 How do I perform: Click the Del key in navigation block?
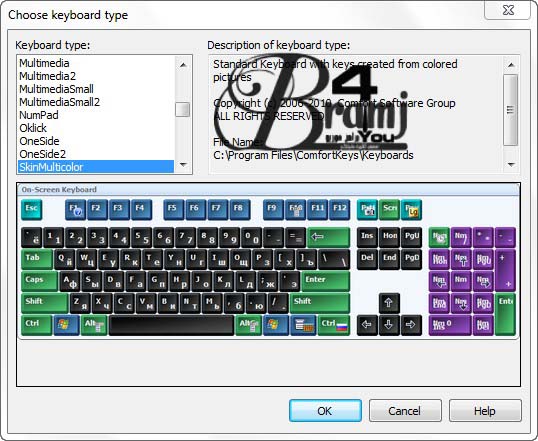[367, 259]
